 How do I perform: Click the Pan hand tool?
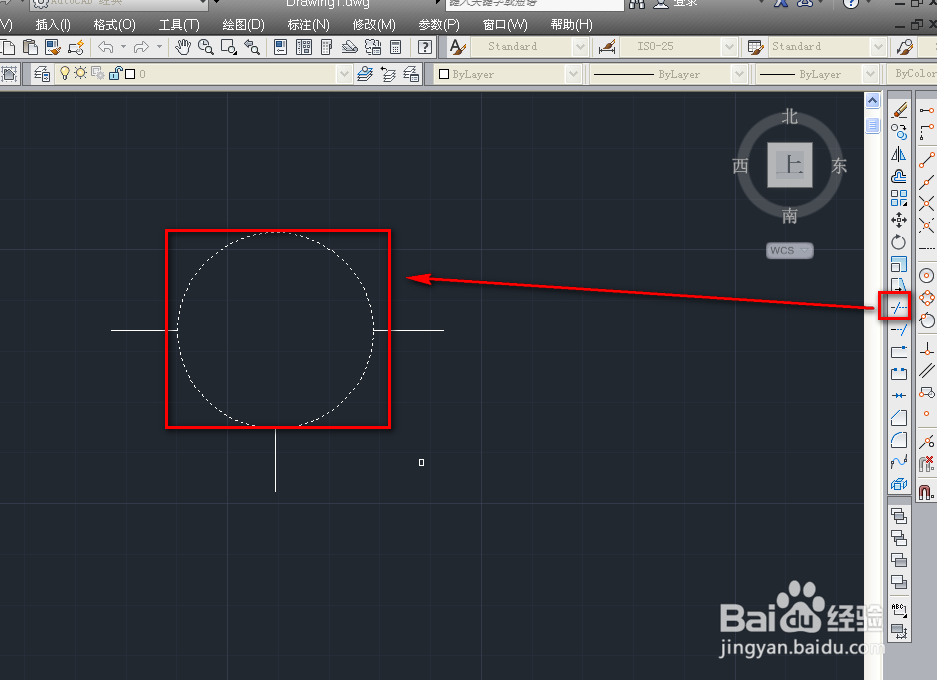coord(182,47)
